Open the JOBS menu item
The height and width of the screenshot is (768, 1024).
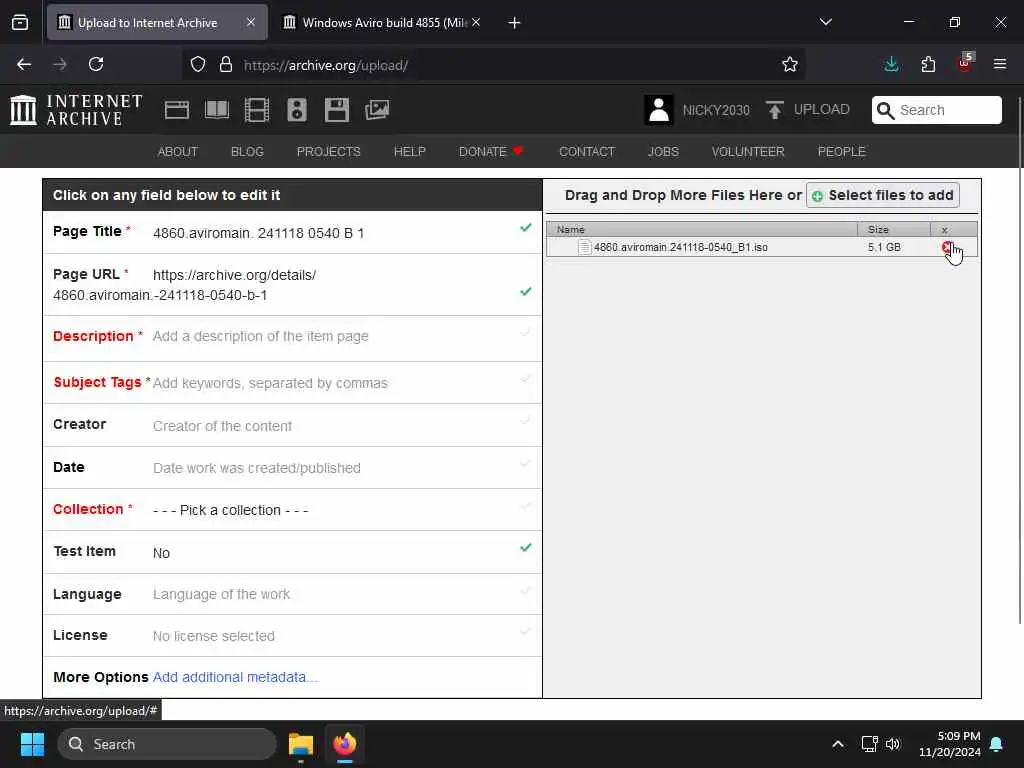pyautogui.click(x=664, y=152)
